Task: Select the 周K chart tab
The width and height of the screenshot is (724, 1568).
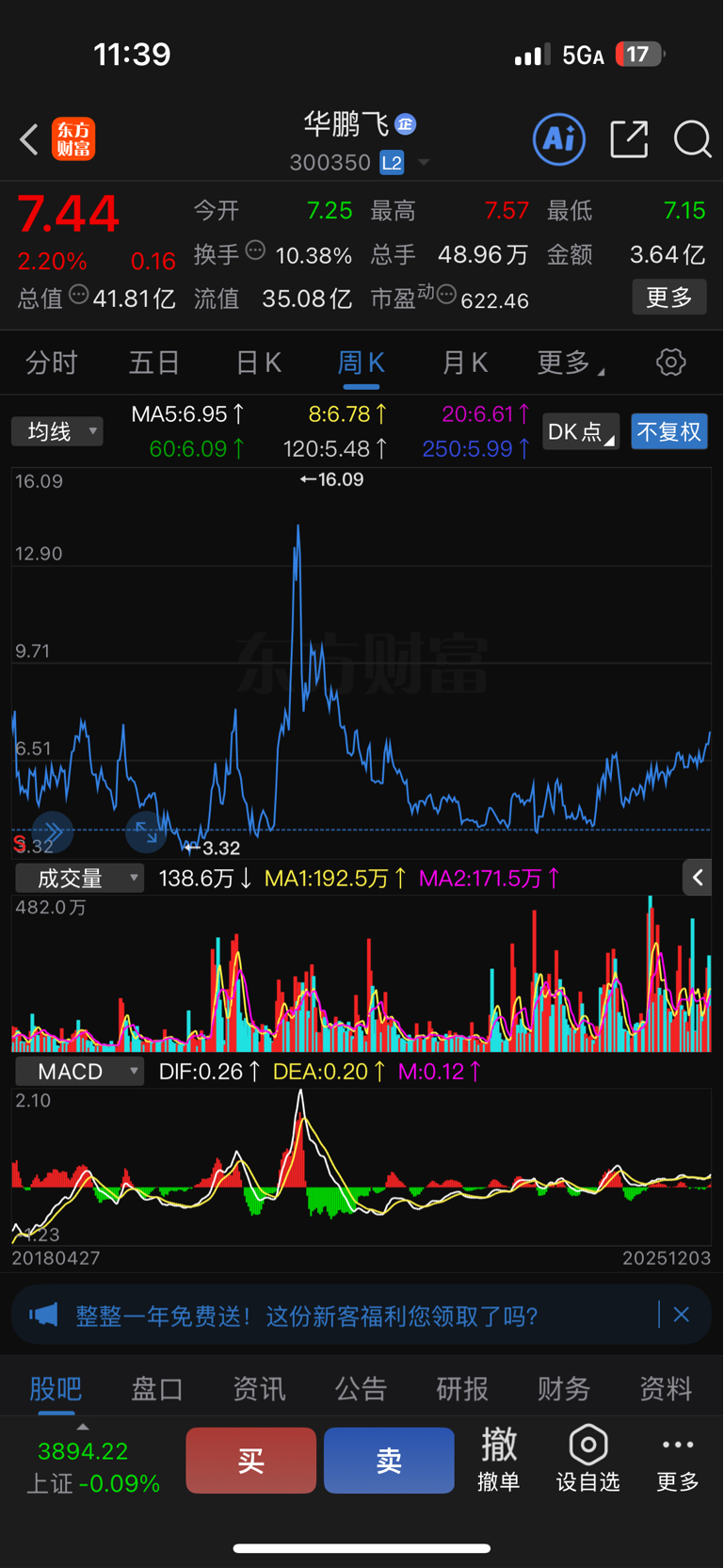Action: (x=361, y=363)
